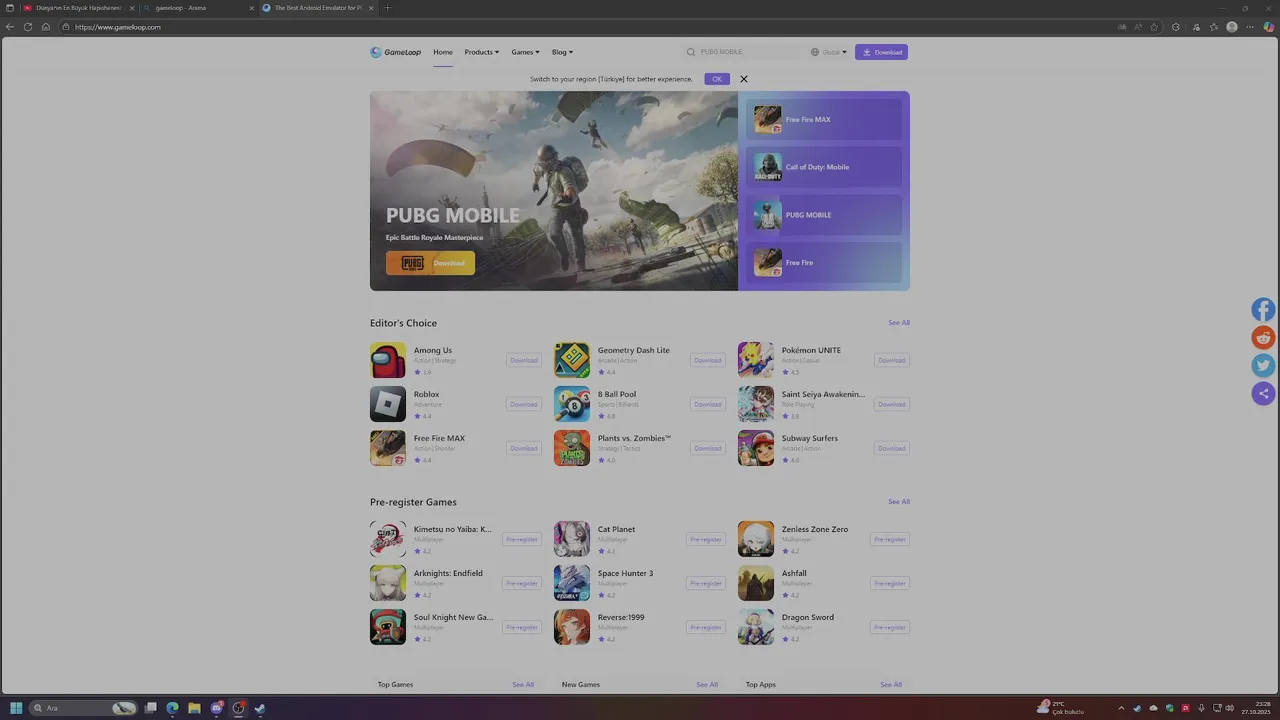
Task: Go to the Home nav item
Action: pos(443,52)
